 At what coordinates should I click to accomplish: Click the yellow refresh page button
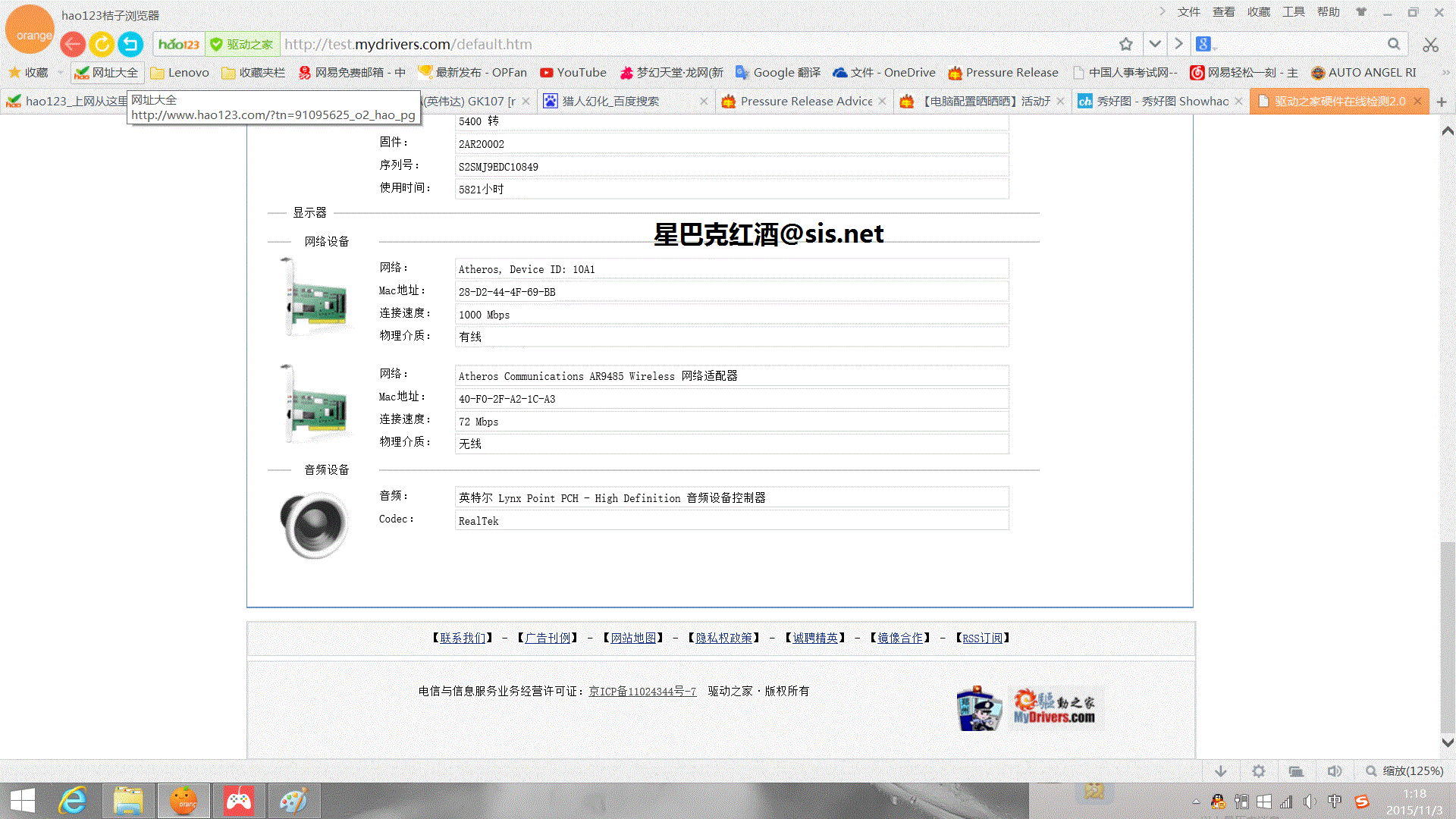click(102, 44)
